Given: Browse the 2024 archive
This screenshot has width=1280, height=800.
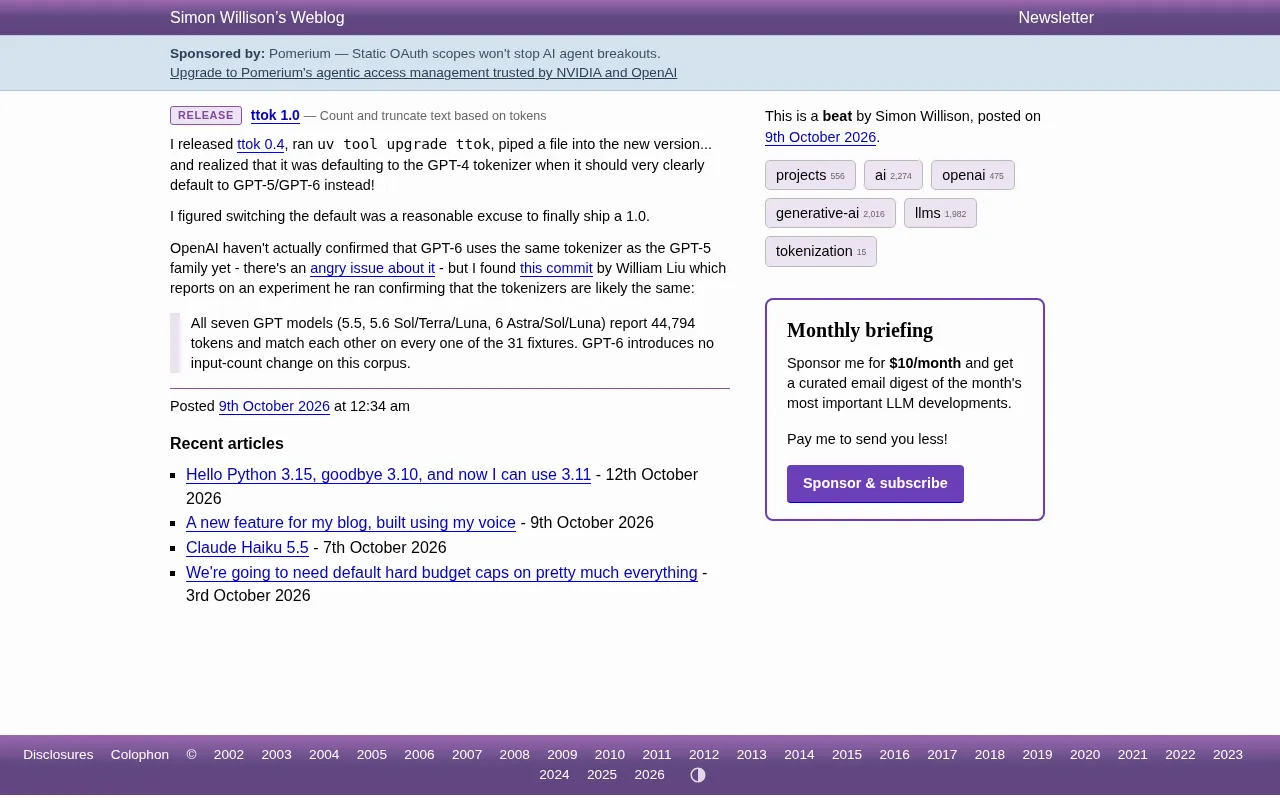Looking at the screenshot, I should click(x=554, y=775).
